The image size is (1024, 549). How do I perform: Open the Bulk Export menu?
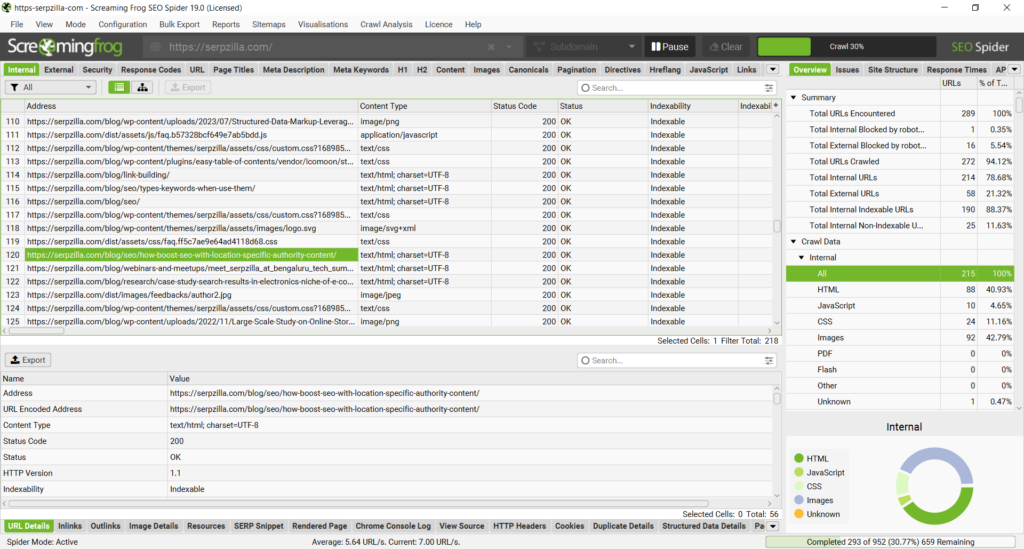(179, 24)
